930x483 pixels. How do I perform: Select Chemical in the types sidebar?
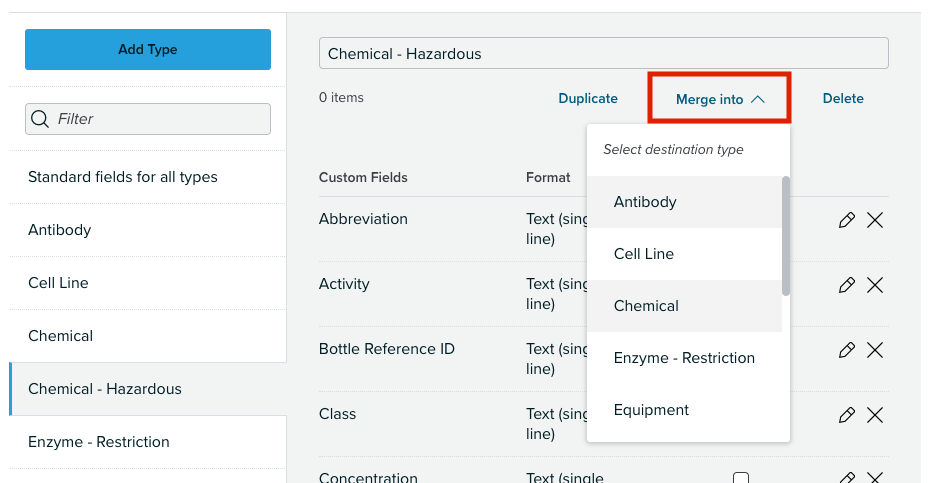[148, 336]
